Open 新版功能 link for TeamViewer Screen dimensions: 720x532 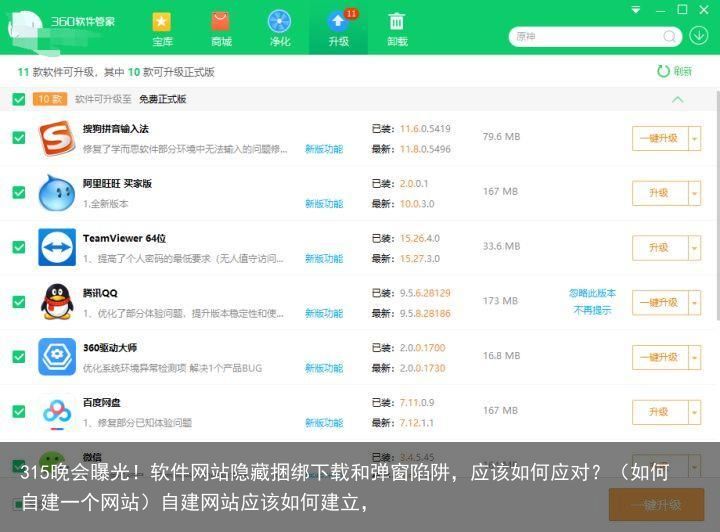(x=324, y=258)
